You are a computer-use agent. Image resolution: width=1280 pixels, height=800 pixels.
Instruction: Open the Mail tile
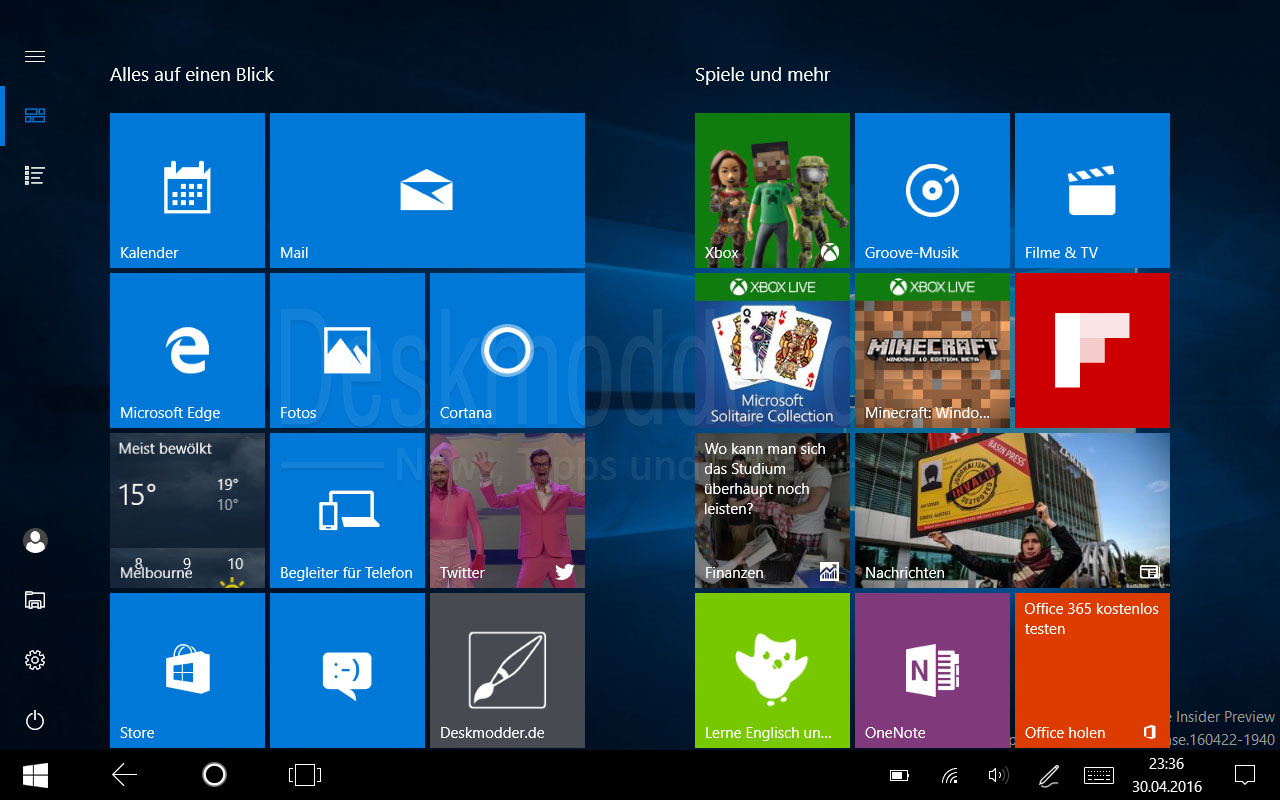427,190
